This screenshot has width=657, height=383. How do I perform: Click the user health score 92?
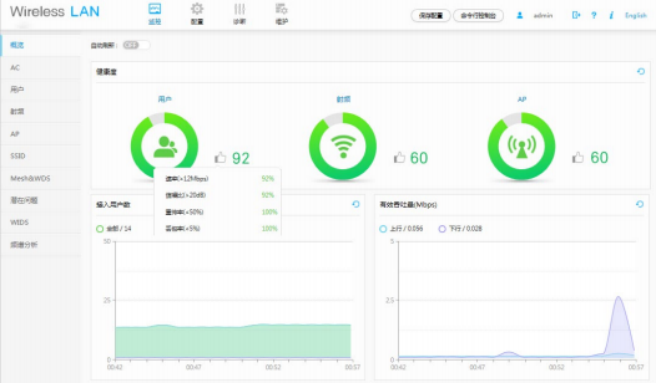coord(241,158)
